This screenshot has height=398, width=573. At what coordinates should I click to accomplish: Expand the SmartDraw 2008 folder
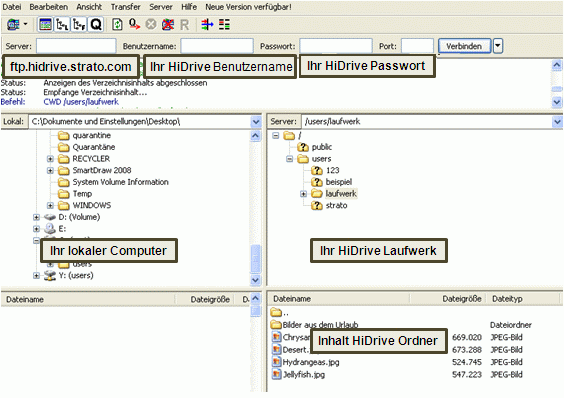point(50,171)
